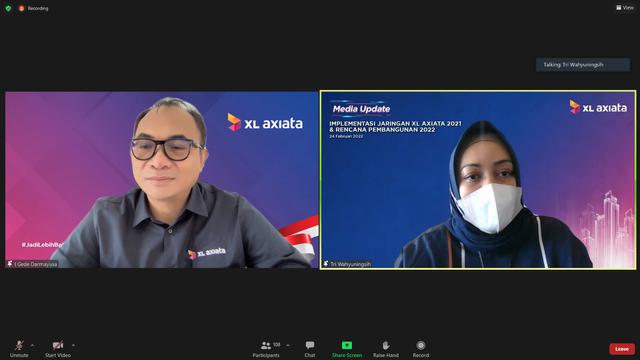Image resolution: width=640 pixels, height=360 pixels.
Task: Unmute the microphone
Action: 19,349
